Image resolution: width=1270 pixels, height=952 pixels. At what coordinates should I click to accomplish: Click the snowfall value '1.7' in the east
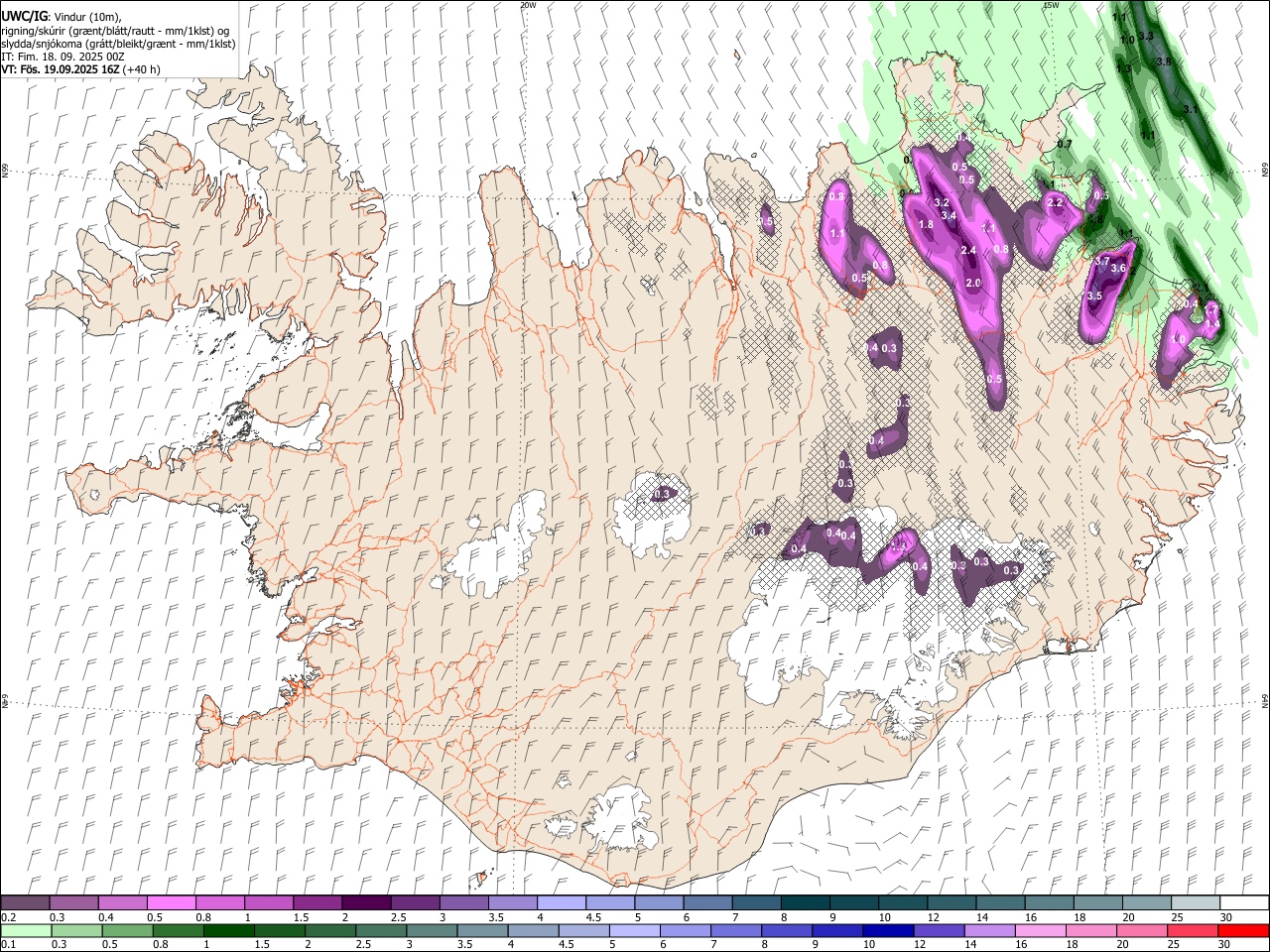click(1211, 311)
